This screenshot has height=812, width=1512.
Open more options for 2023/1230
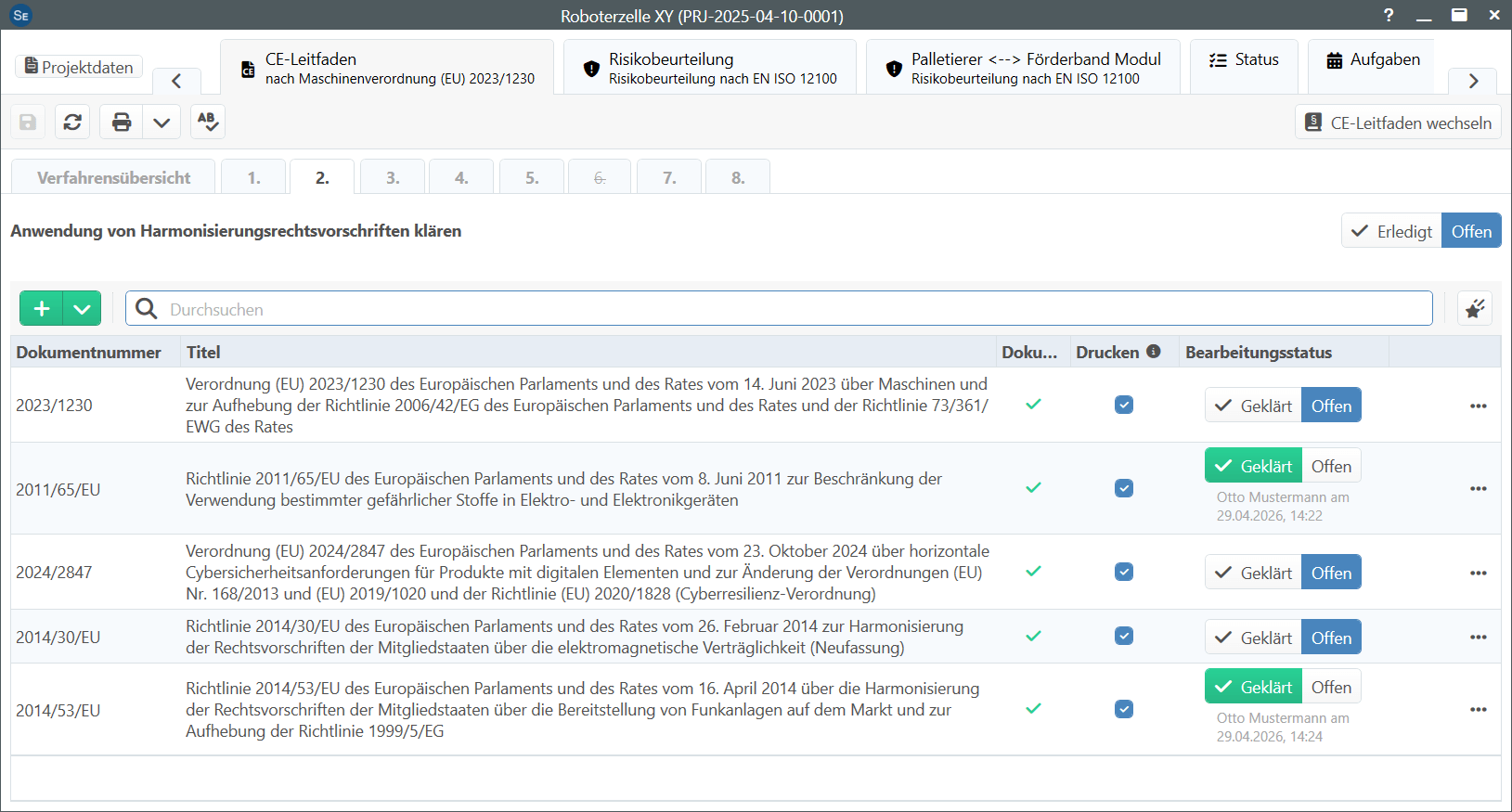[x=1479, y=406]
